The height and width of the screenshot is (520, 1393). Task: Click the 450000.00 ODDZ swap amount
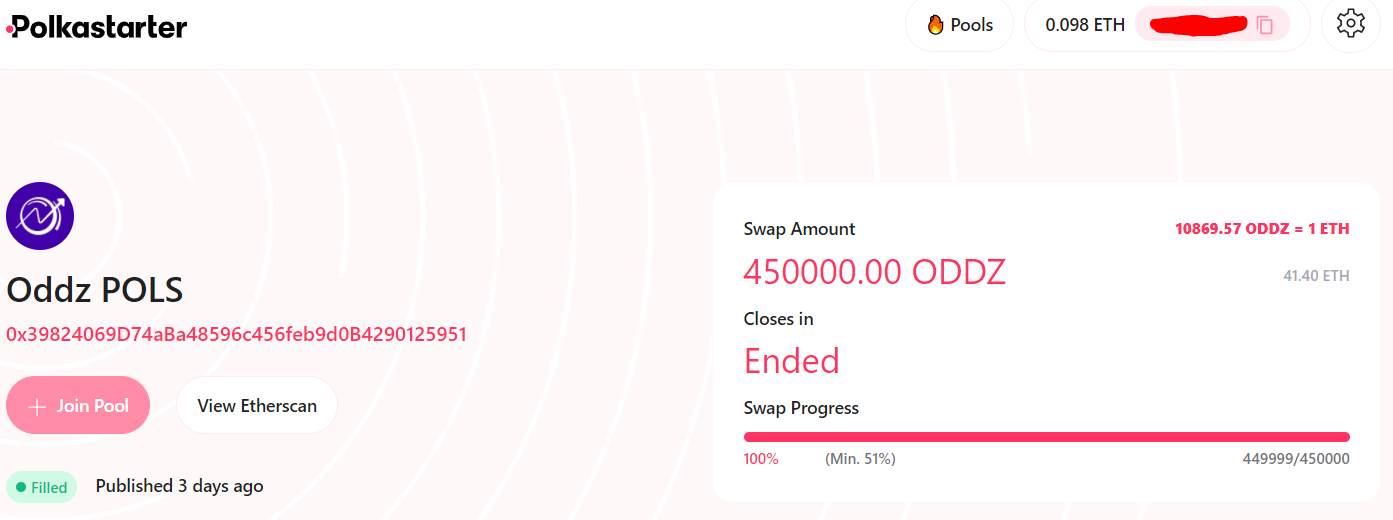tap(874, 272)
